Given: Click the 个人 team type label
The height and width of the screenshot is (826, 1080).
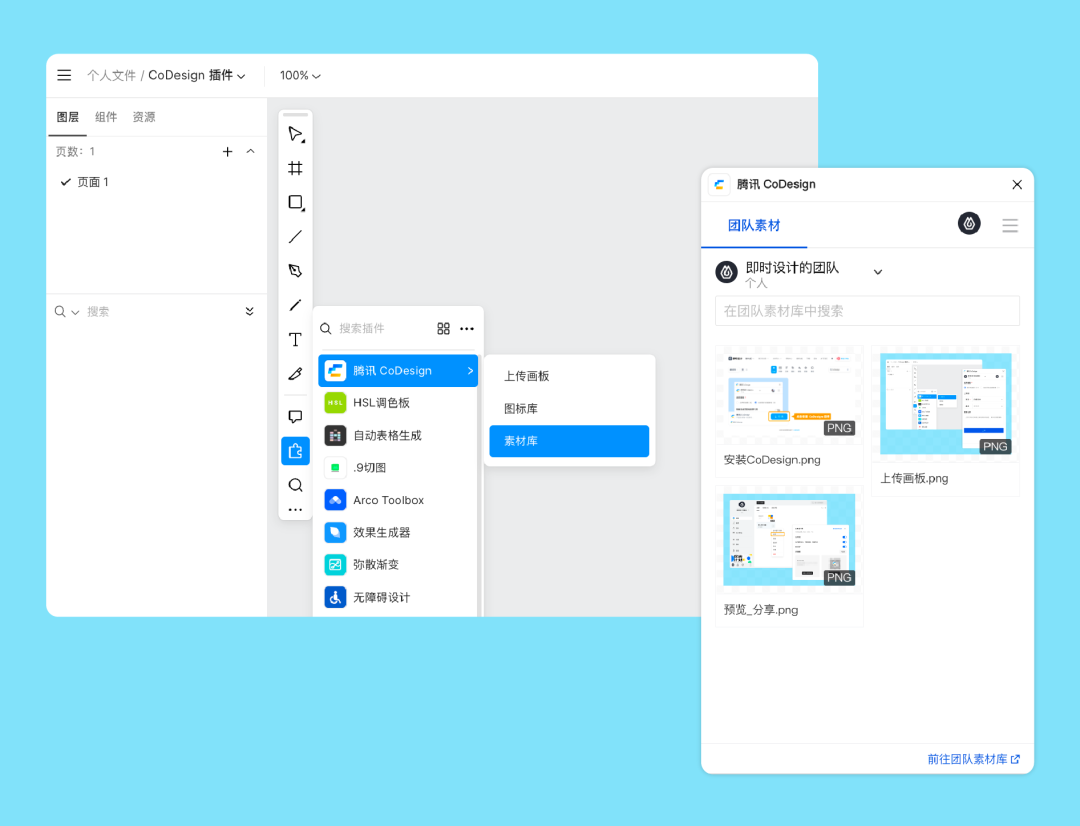Looking at the screenshot, I should [x=756, y=283].
